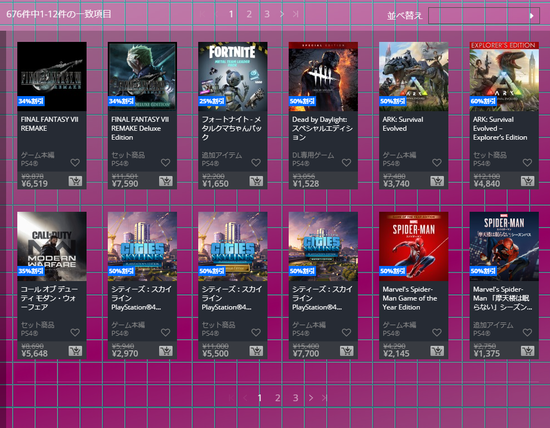Open the Cities Skylines ¥7,700 cover

(x=323, y=246)
